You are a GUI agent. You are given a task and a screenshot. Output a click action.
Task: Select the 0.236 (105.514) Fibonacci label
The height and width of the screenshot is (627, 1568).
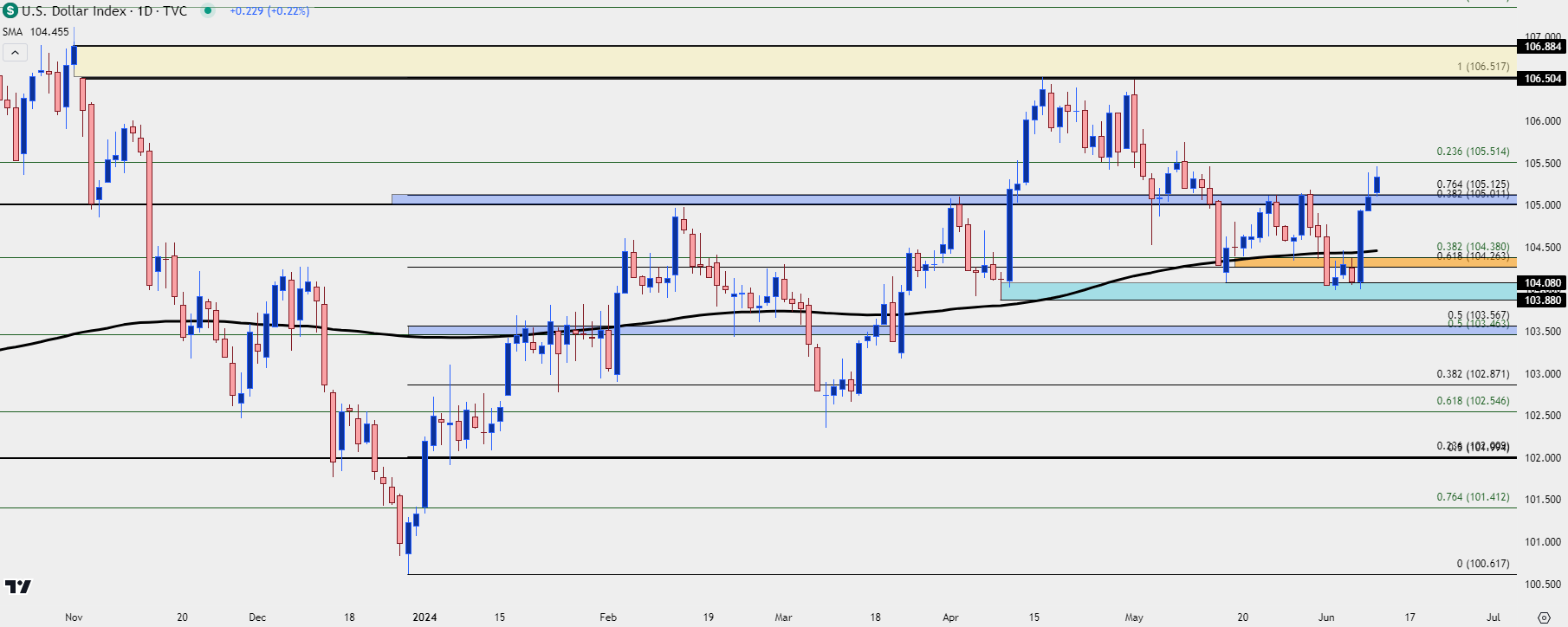1473,152
